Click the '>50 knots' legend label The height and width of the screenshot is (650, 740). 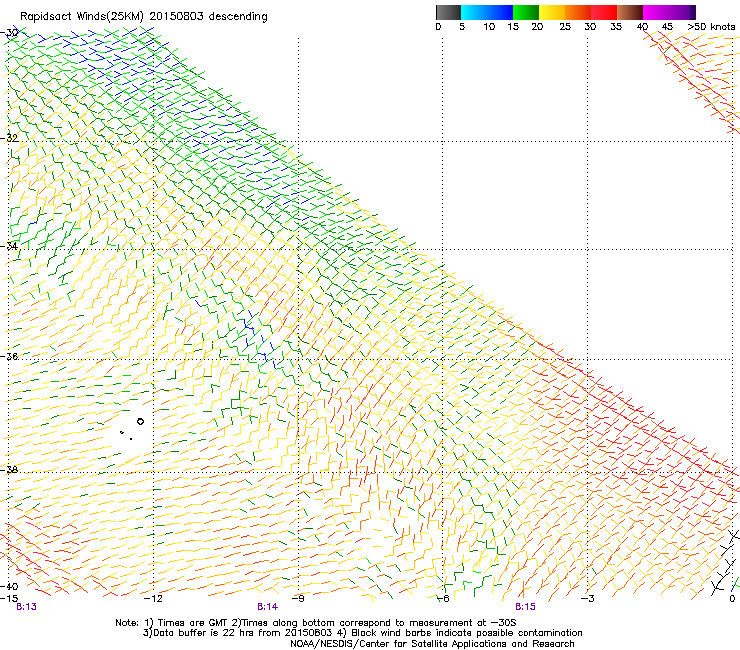(x=711, y=27)
